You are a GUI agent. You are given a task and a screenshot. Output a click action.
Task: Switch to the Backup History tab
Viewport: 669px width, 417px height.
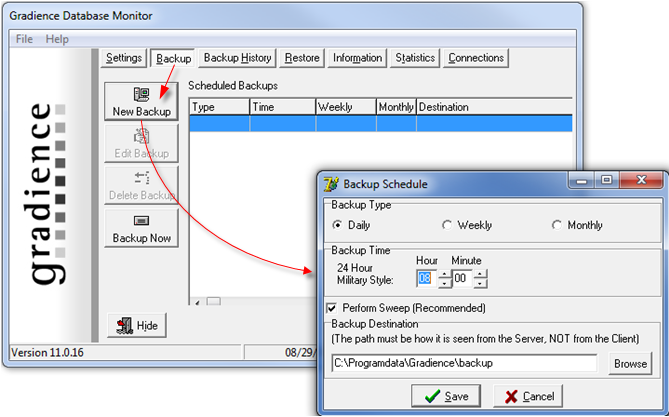coord(237,58)
